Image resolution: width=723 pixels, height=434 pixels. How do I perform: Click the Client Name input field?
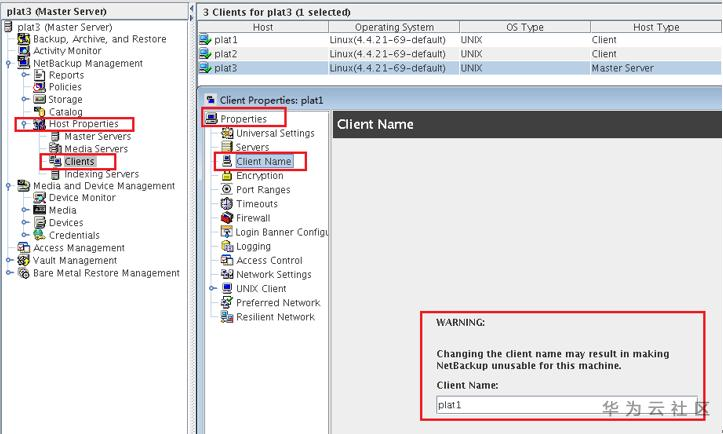[x=567, y=404]
